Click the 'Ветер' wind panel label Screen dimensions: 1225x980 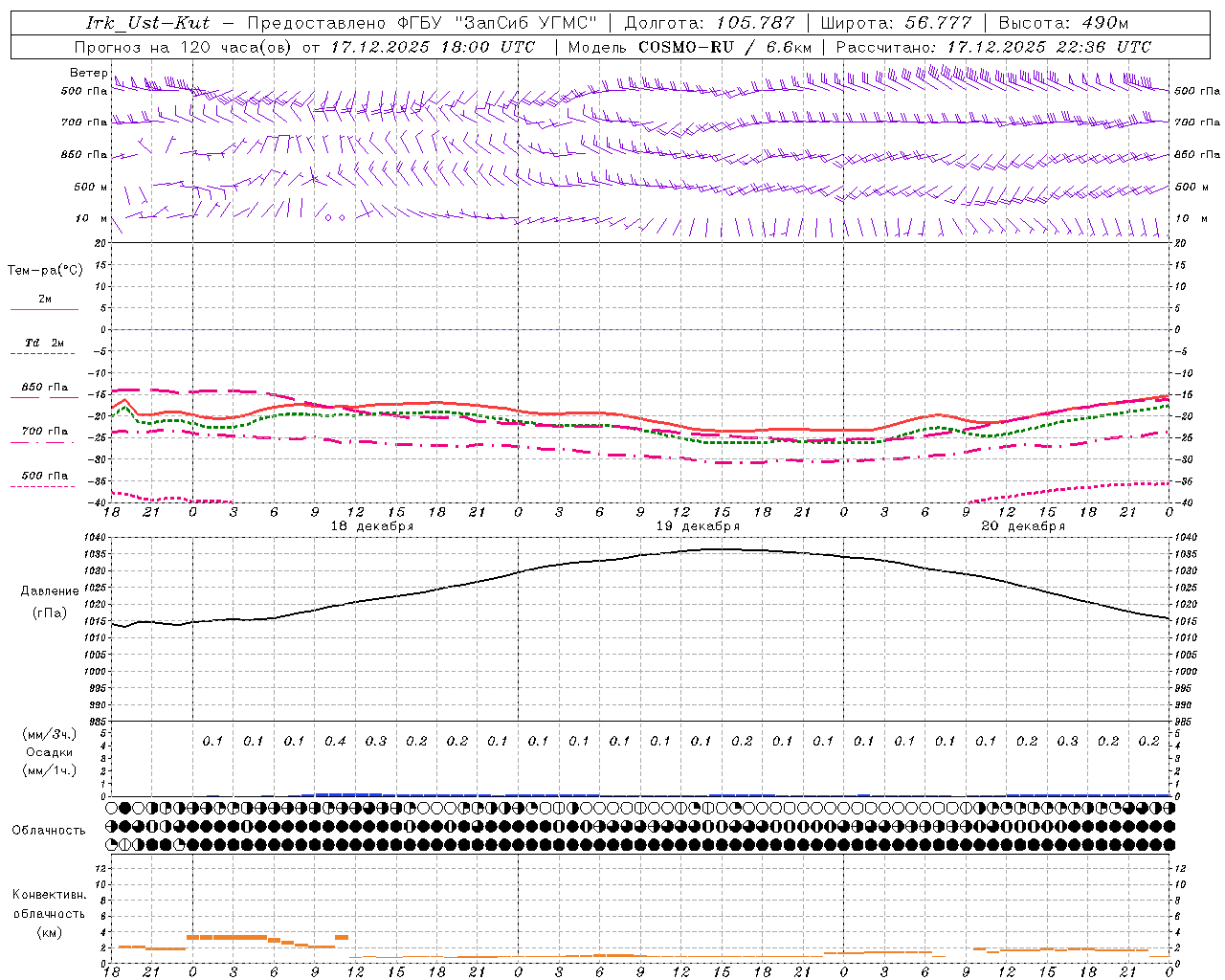pyautogui.click(x=88, y=73)
